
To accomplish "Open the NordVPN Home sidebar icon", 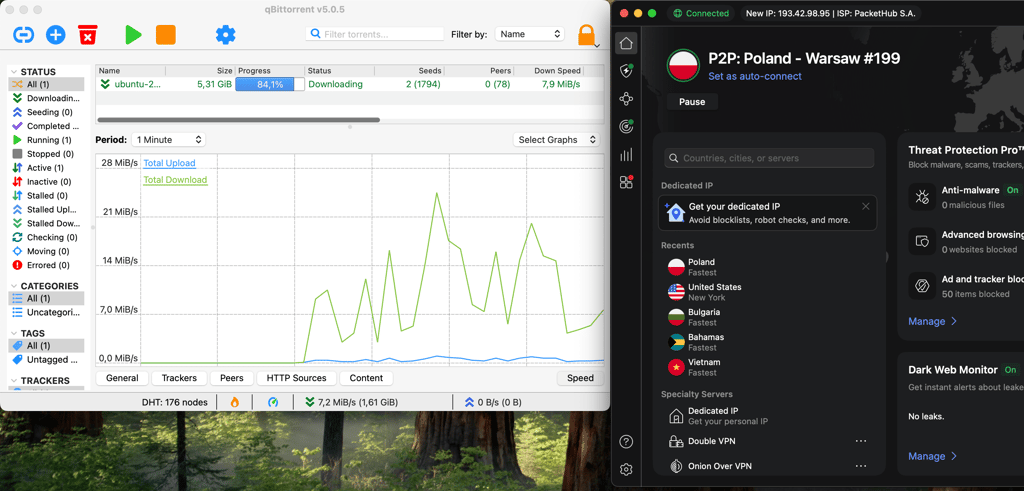I will (x=626, y=44).
